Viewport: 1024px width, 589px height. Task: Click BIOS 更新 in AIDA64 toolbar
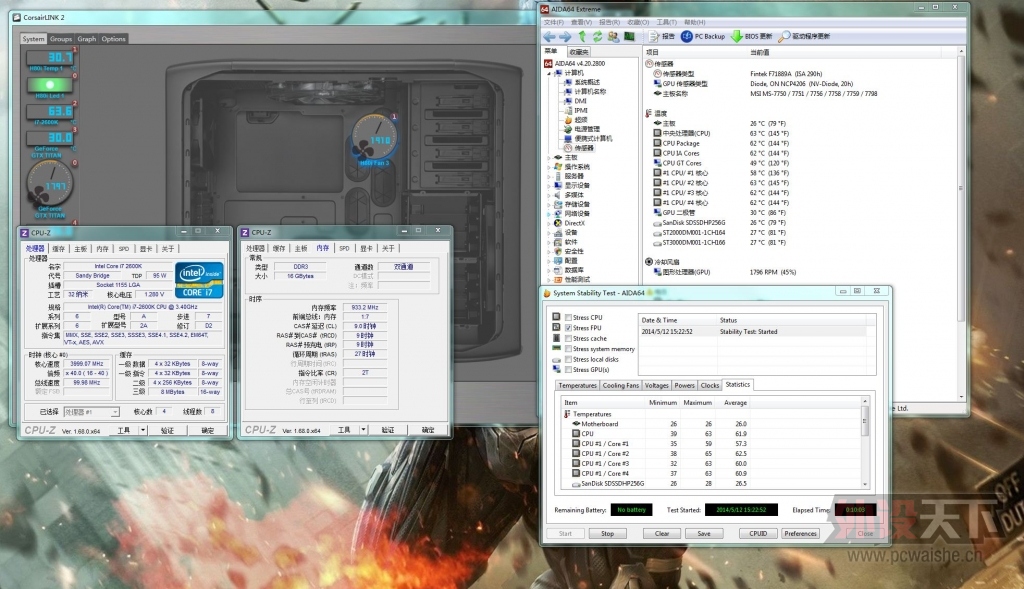(x=752, y=37)
